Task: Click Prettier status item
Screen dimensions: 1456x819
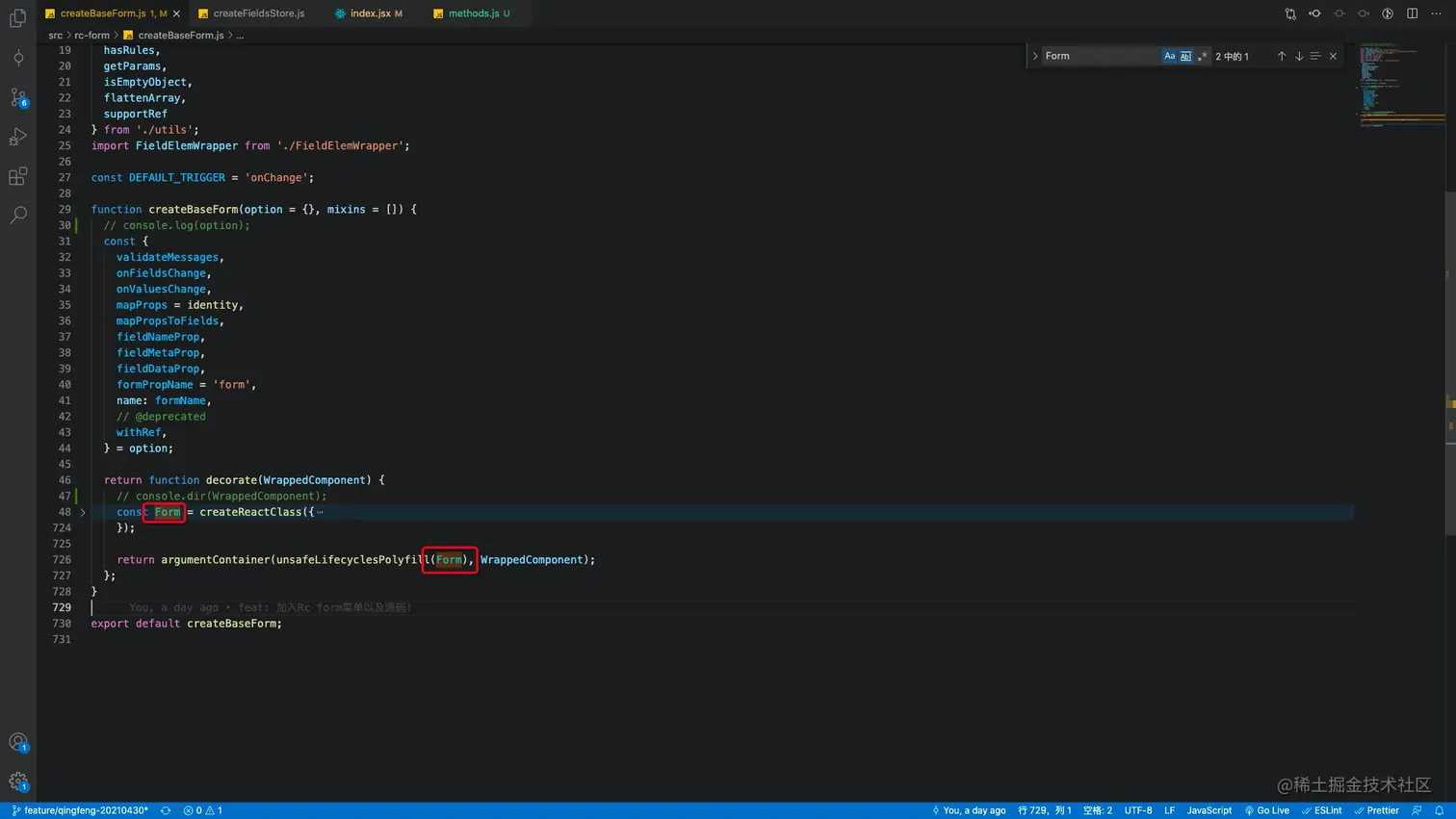Action: tap(1376, 810)
